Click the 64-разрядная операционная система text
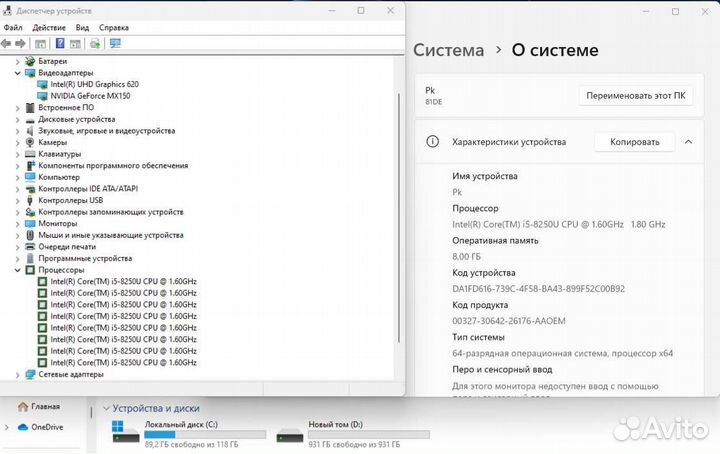720x454 pixels. (562, 353)
